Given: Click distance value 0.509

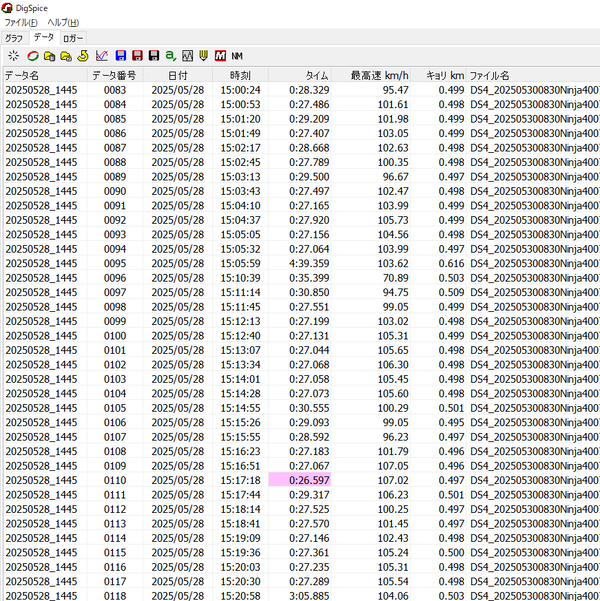Looking at the screenshot, I should [x=451, y=292].
